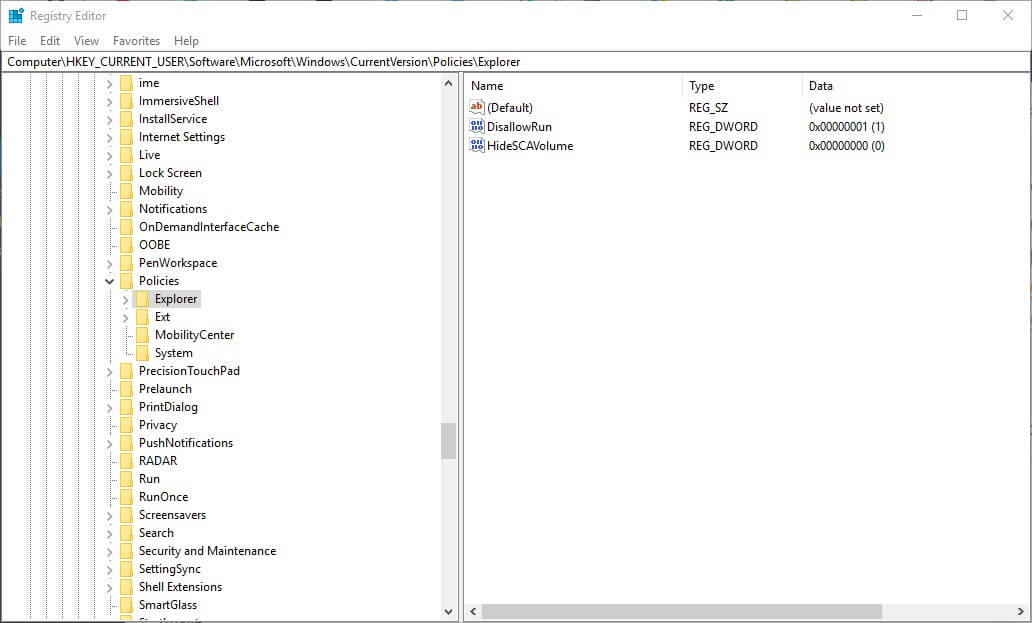The height and width of the screenshot is (623, 1032).
Task: Open the Help menu
Action: [x=186, y=41]
